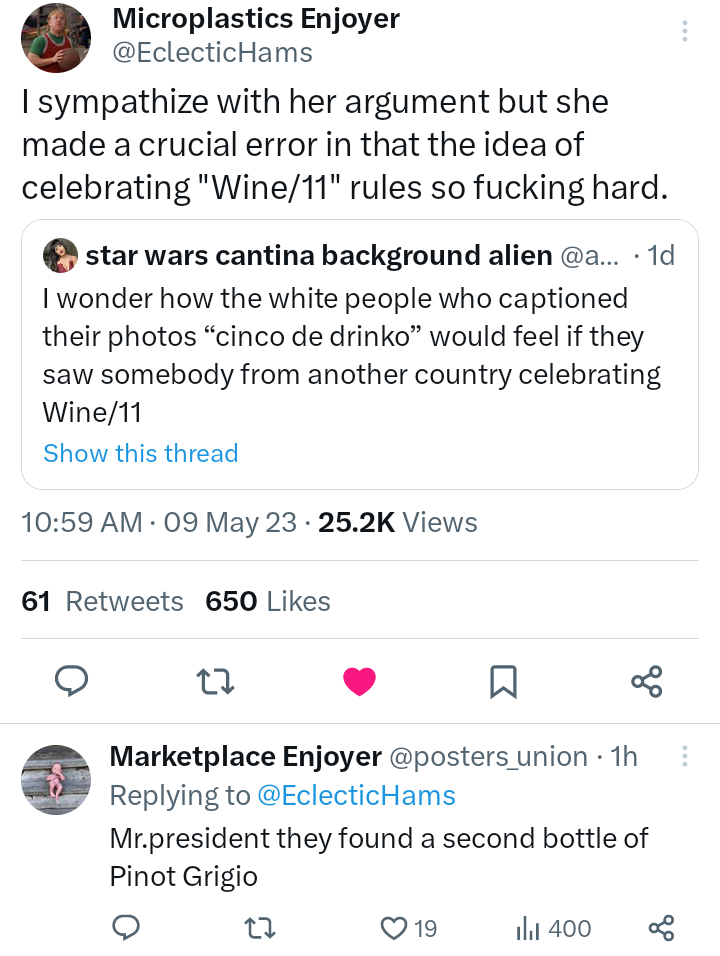720x956 pixels.
Task: Open quoted tweet author's small avatar
Action: (61, 256)
